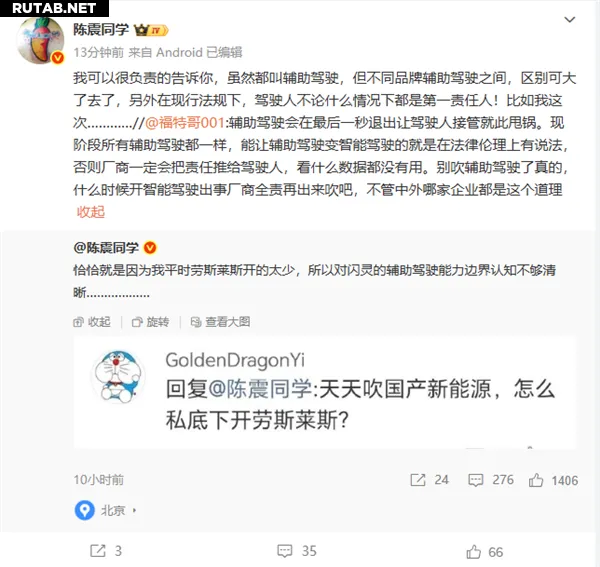
Task: Open the quoted @陈震同学 author link
Action: pos(106,248)
